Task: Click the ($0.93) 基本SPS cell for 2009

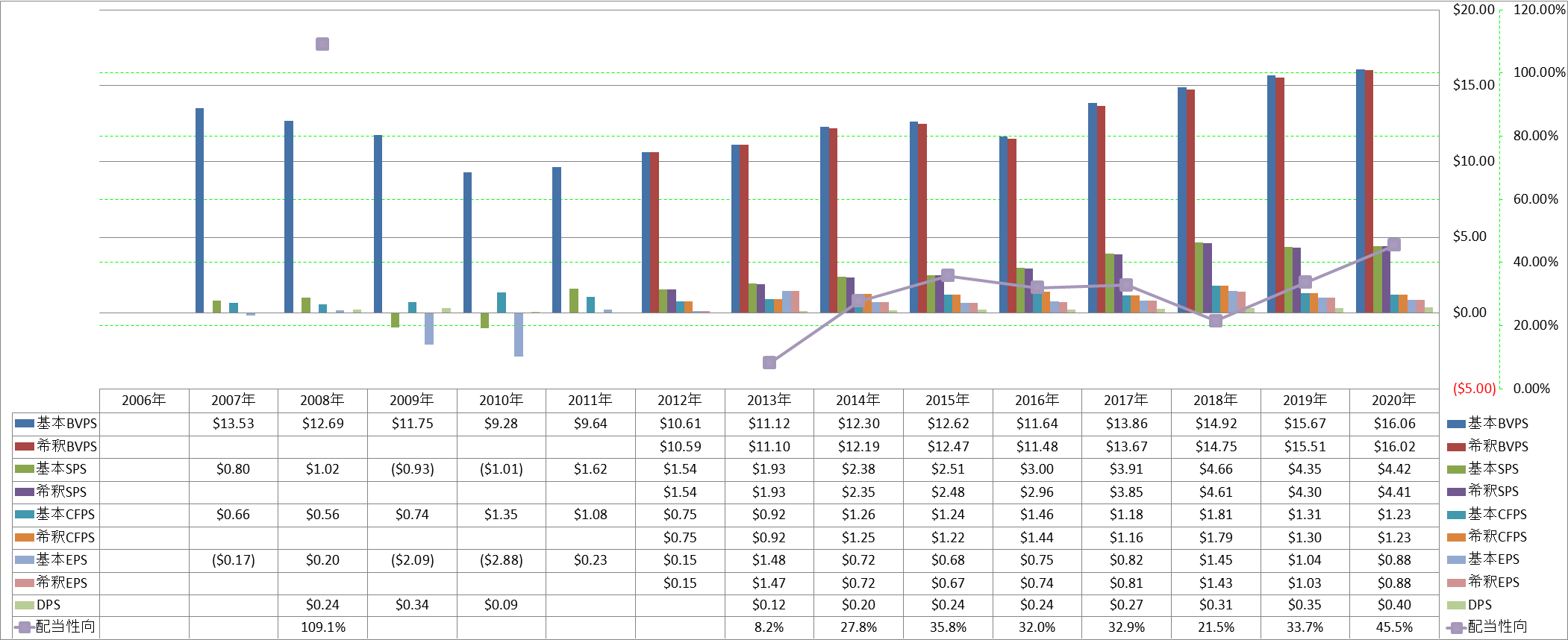Action: (412, 469)
